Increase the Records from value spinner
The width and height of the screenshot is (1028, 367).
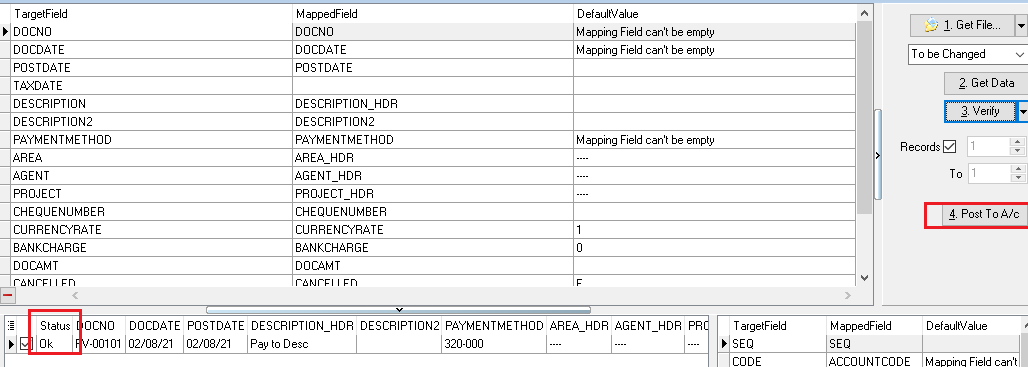[1018, 142]
